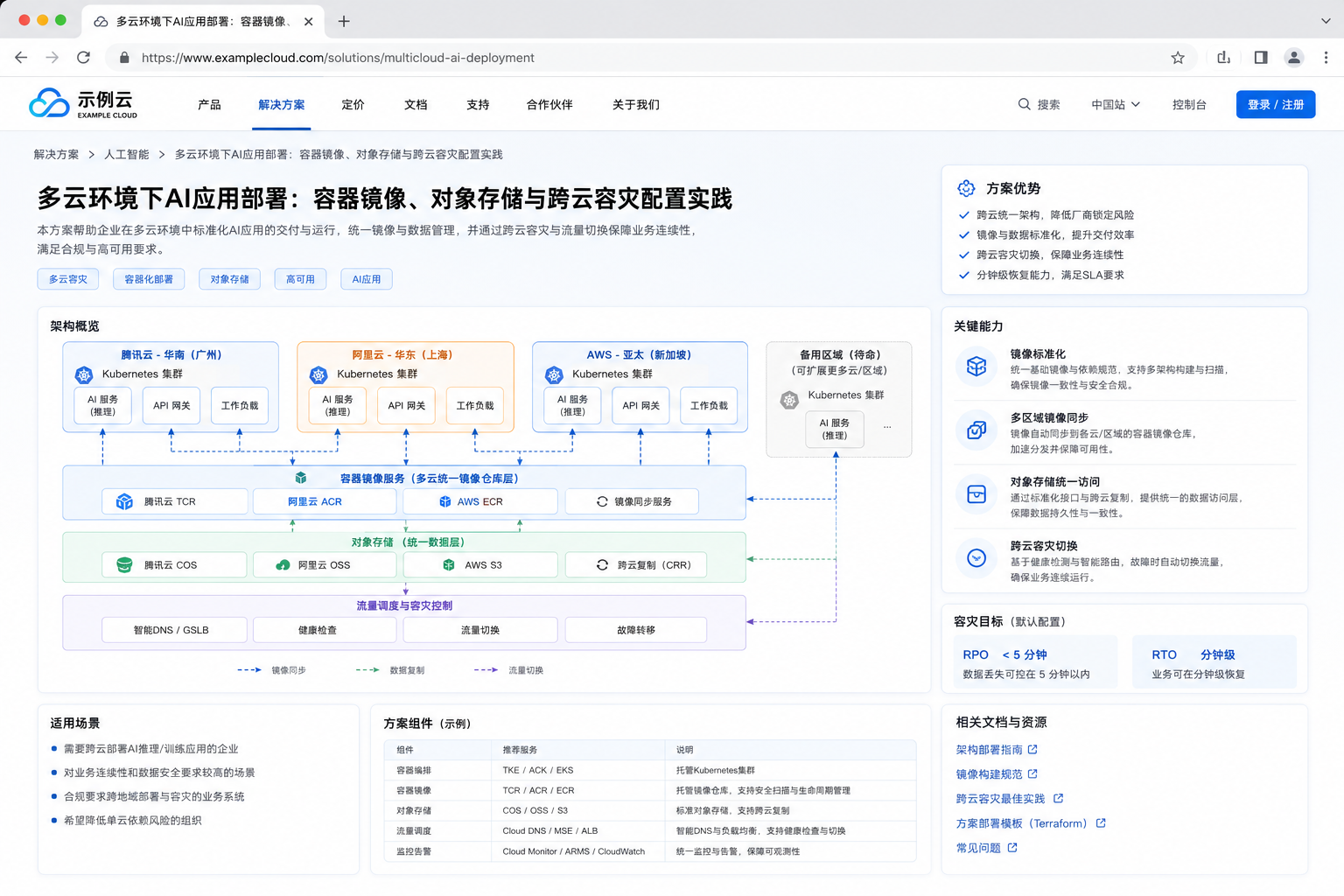Click the 人工智能 breadcrumb
1344x896 pixels.
127,154
